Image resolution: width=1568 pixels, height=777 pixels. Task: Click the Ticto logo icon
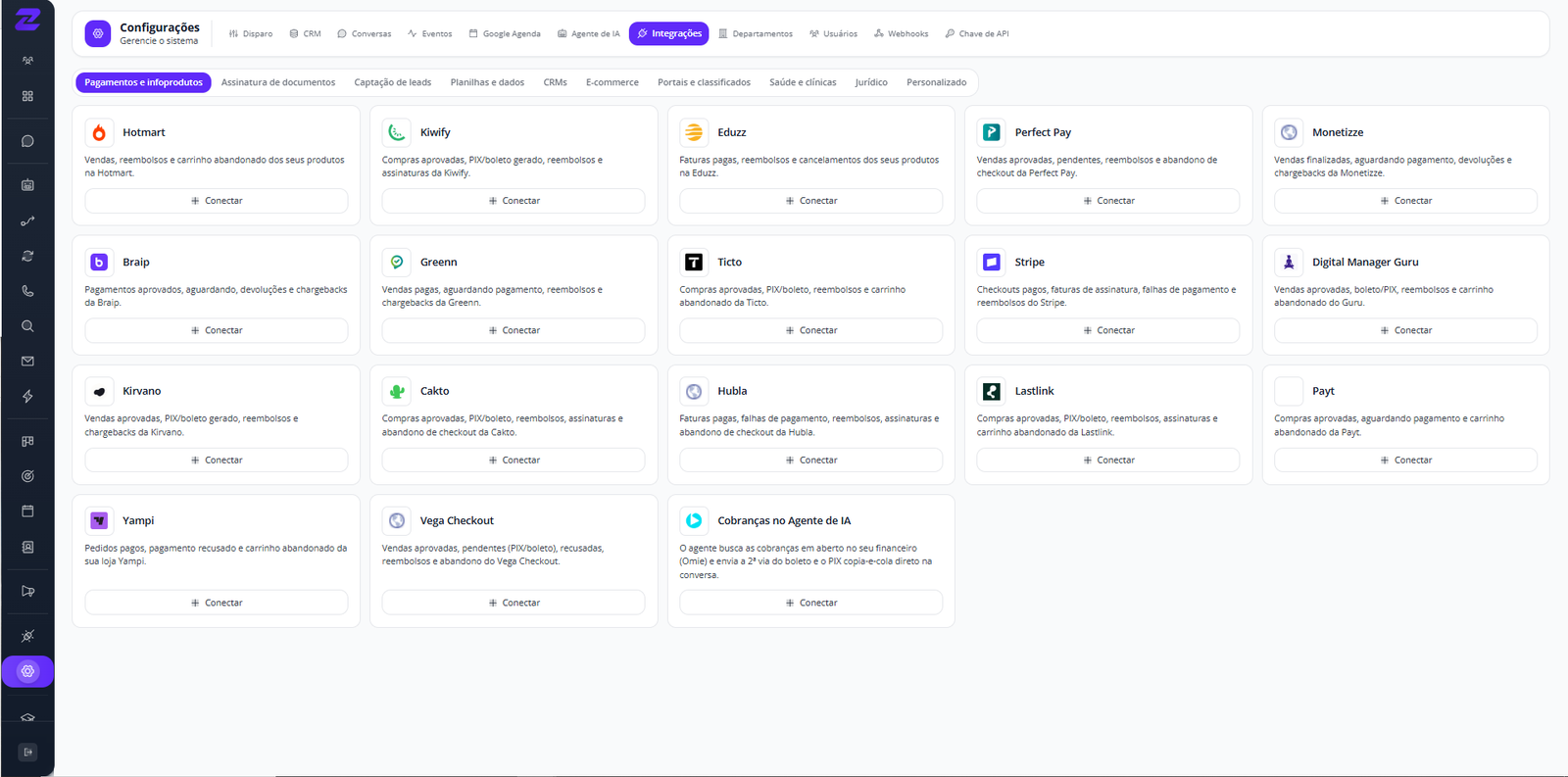click(x=694, y=262)
